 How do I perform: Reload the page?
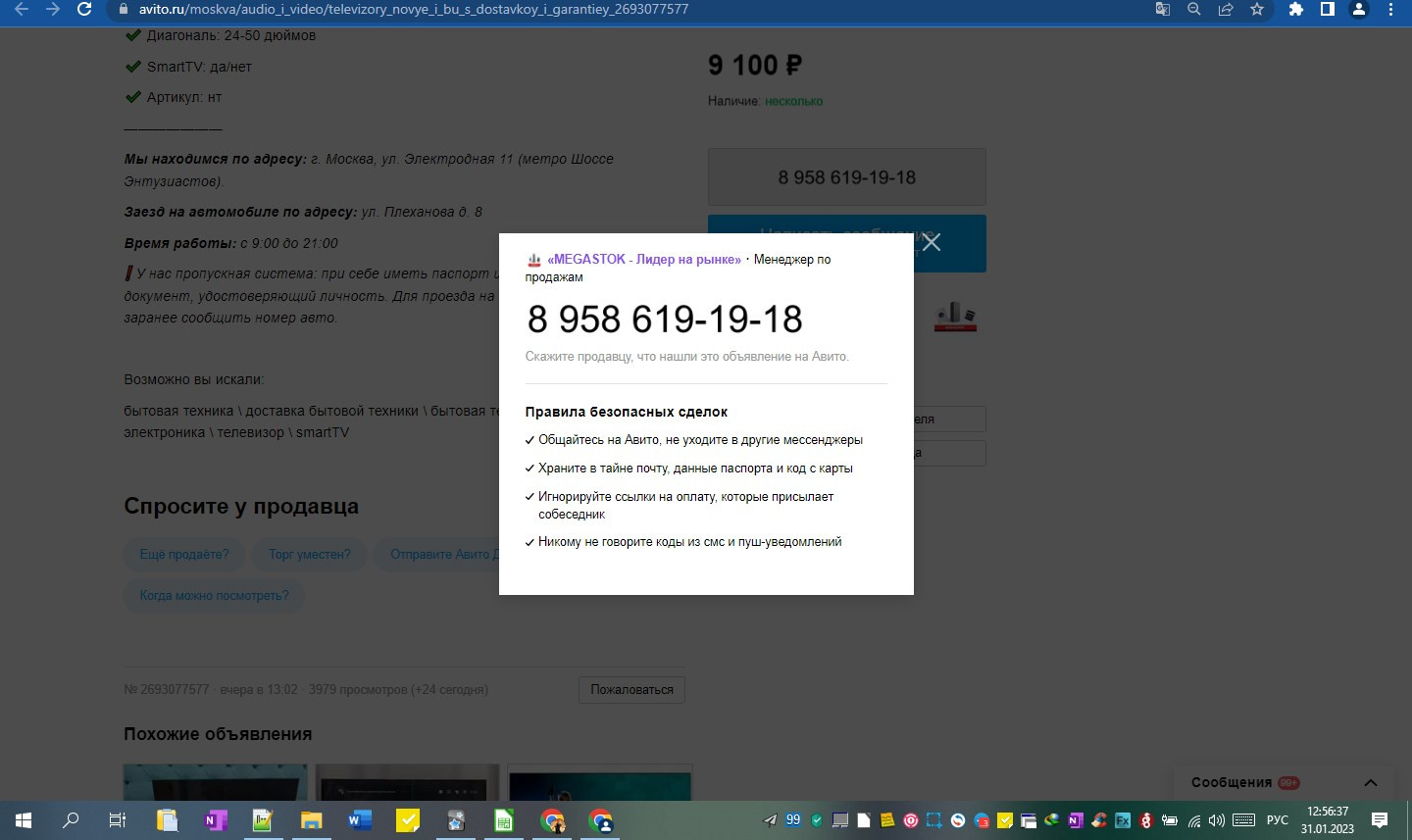tap(84, 9)
